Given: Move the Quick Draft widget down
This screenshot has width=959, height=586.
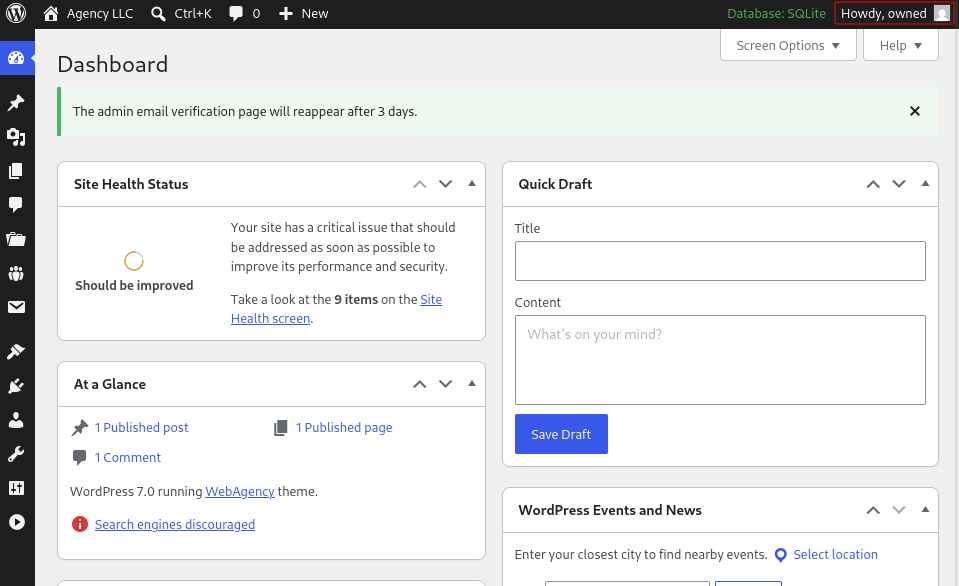Looking at the screenshot, I should [898, 184].
